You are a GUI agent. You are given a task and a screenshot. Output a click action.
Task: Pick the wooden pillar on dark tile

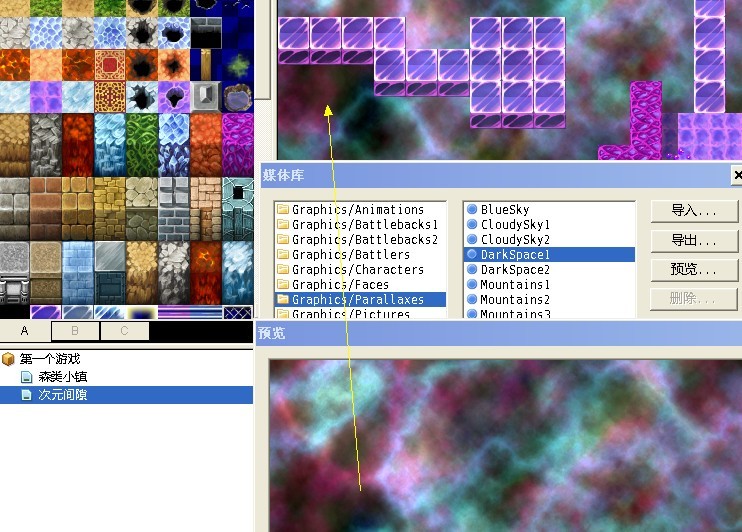tap(206, 65)
